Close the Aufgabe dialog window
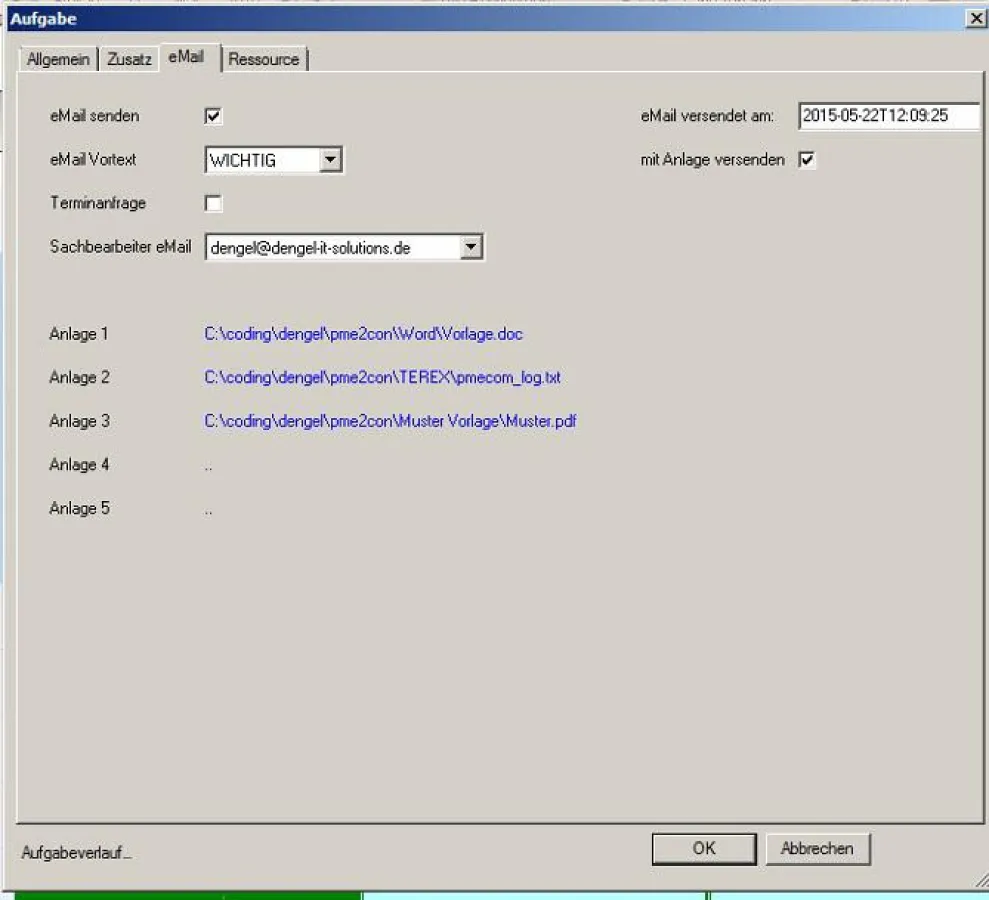 click(x=975, y=18)
